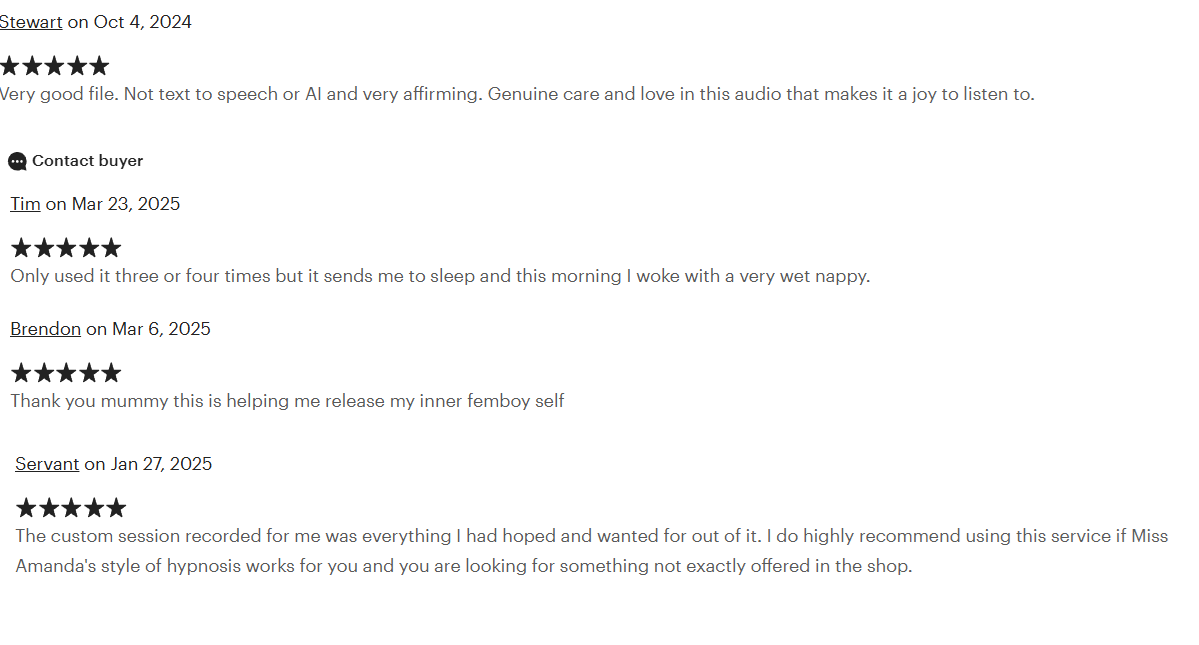Open Servant's reviewer profile link
1199x645 pixels.
pos(47,464)
